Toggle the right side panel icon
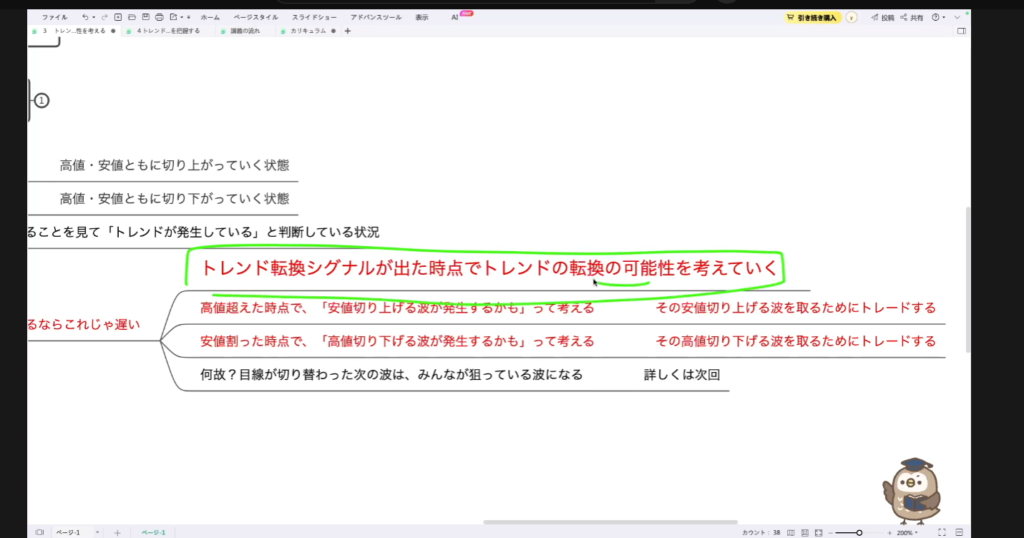The image size is (1024, 538). click(961, 32)
